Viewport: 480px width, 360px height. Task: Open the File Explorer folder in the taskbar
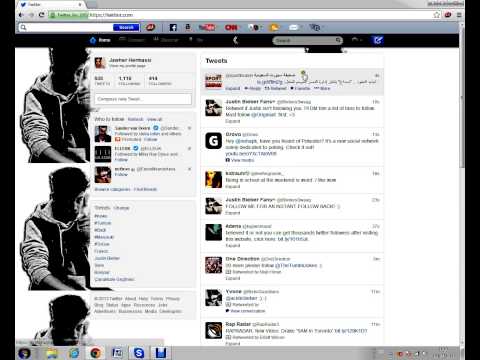coord(52,353)
